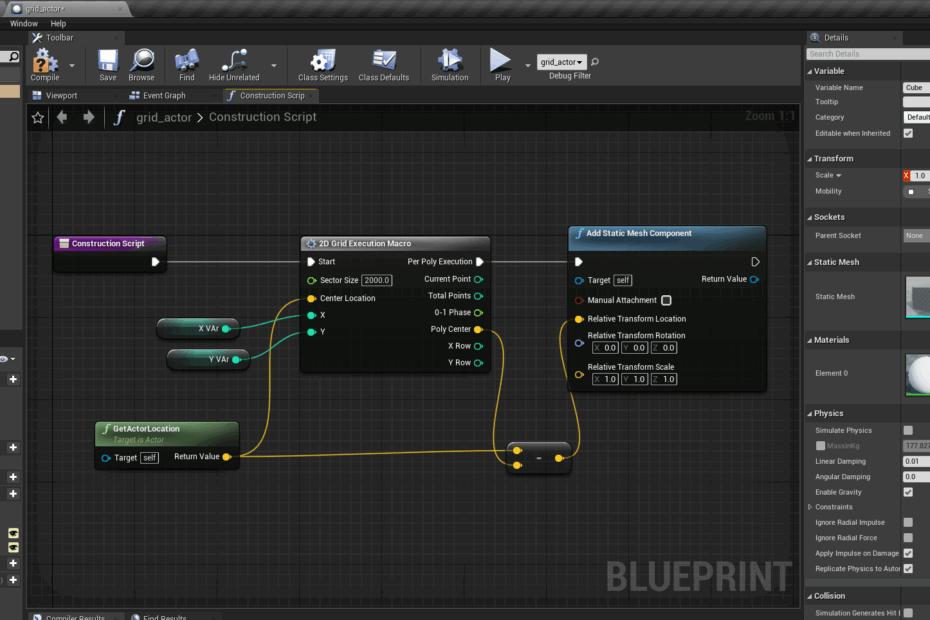Click the Relative Transform Location input pin
Image resolution: width=930 pixels, height=620 pixels.
pos(579,319)
